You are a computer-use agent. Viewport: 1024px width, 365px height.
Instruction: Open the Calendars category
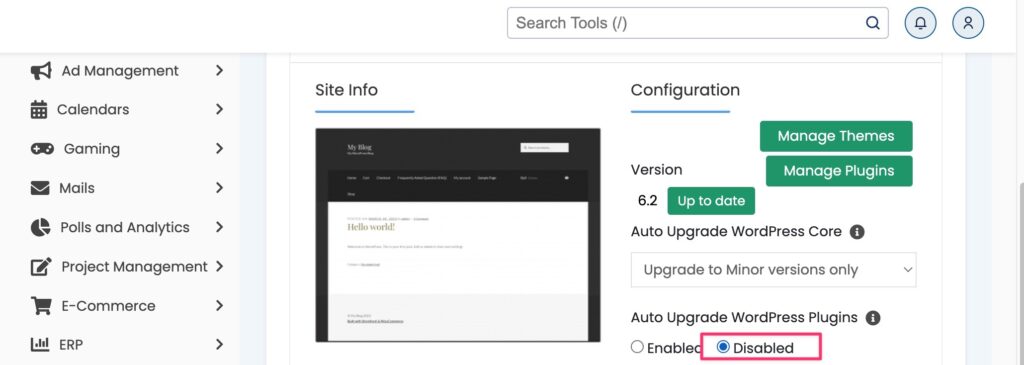(x=93, y=110)
